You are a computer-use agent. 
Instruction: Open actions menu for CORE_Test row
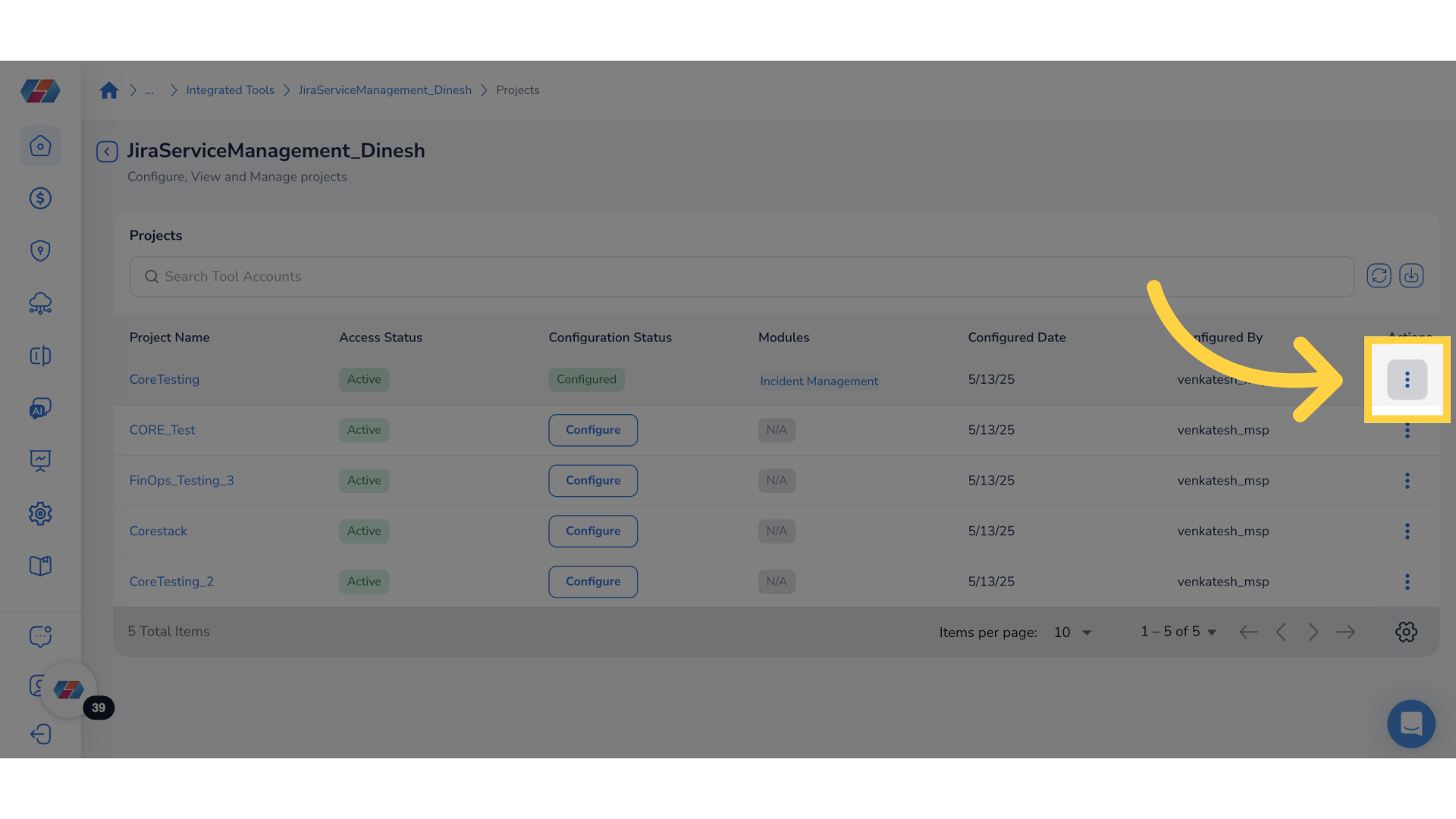click(1407, 430)
